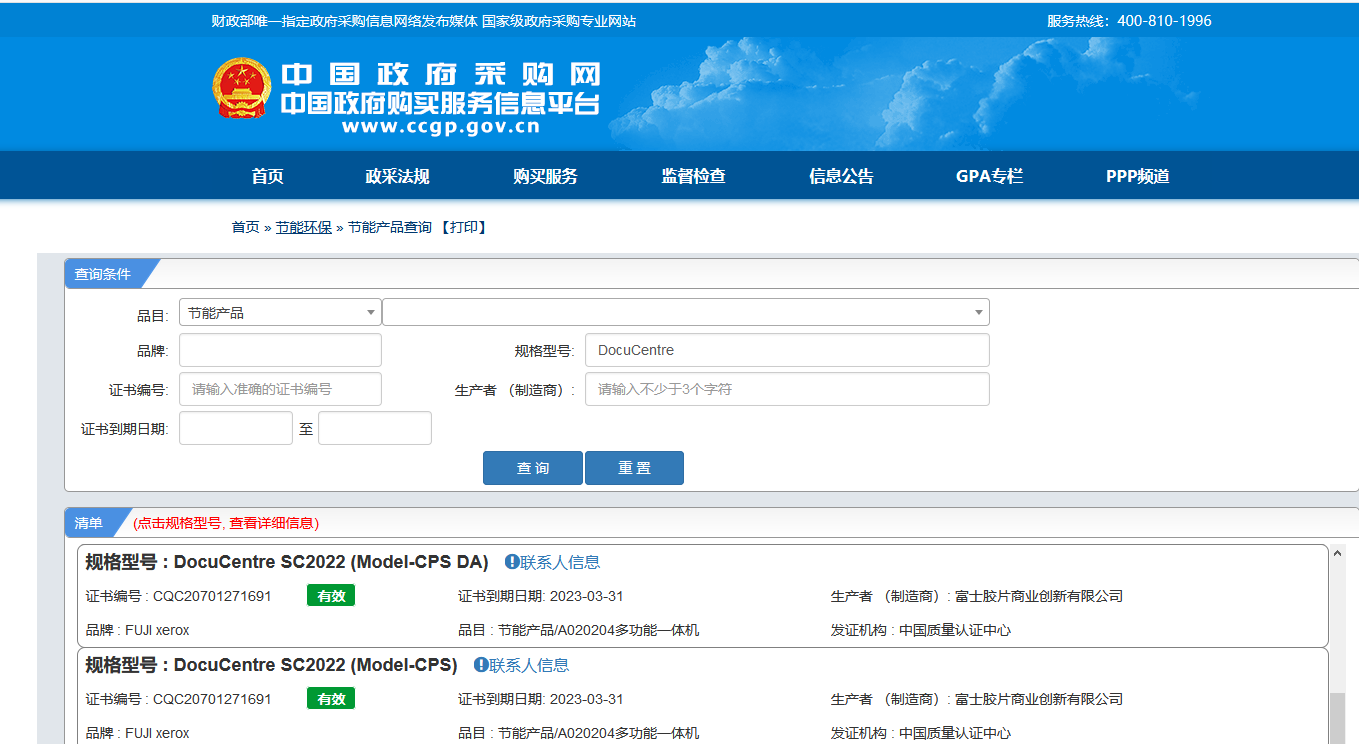Open 联系人信息 for Model-CPS DA entry
The image size is (1359, 744).
coord(560,562)
